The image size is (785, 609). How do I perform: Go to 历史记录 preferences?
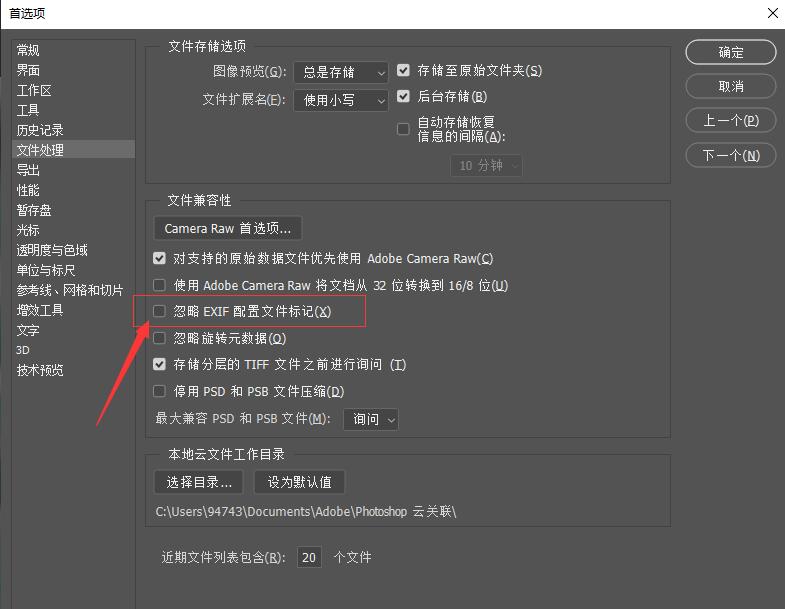(40, 130)
